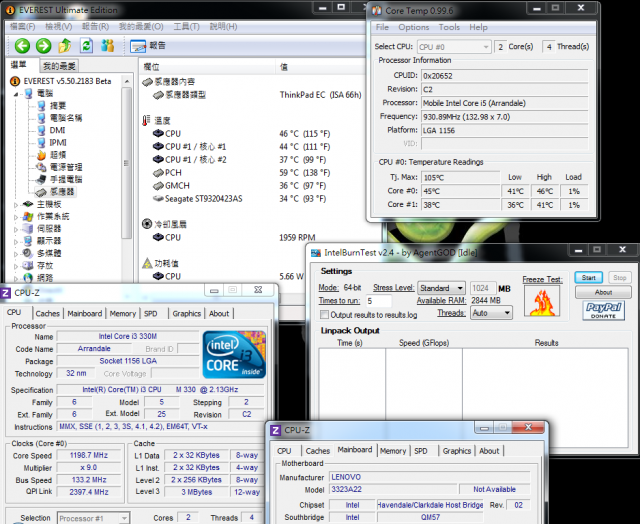Click the Seagate ST9320423AS drive icon
The height and width of the screenshot is (524, 640).
tap(158, 199)
